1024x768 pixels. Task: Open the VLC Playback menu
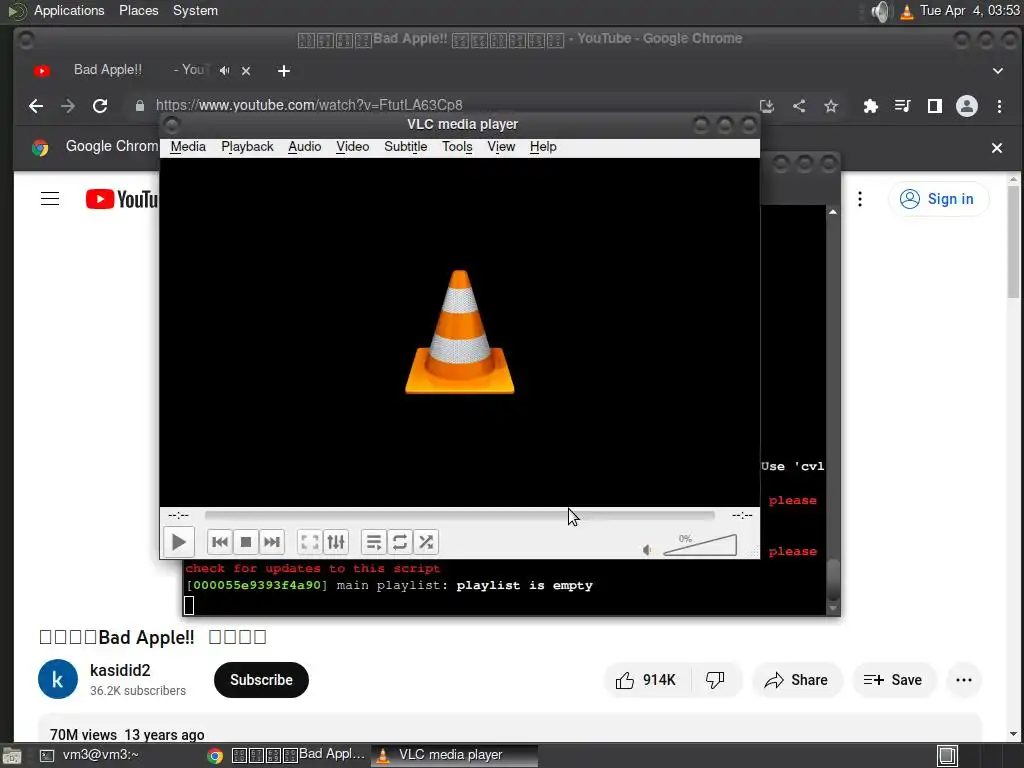click(x=247, y=147)
